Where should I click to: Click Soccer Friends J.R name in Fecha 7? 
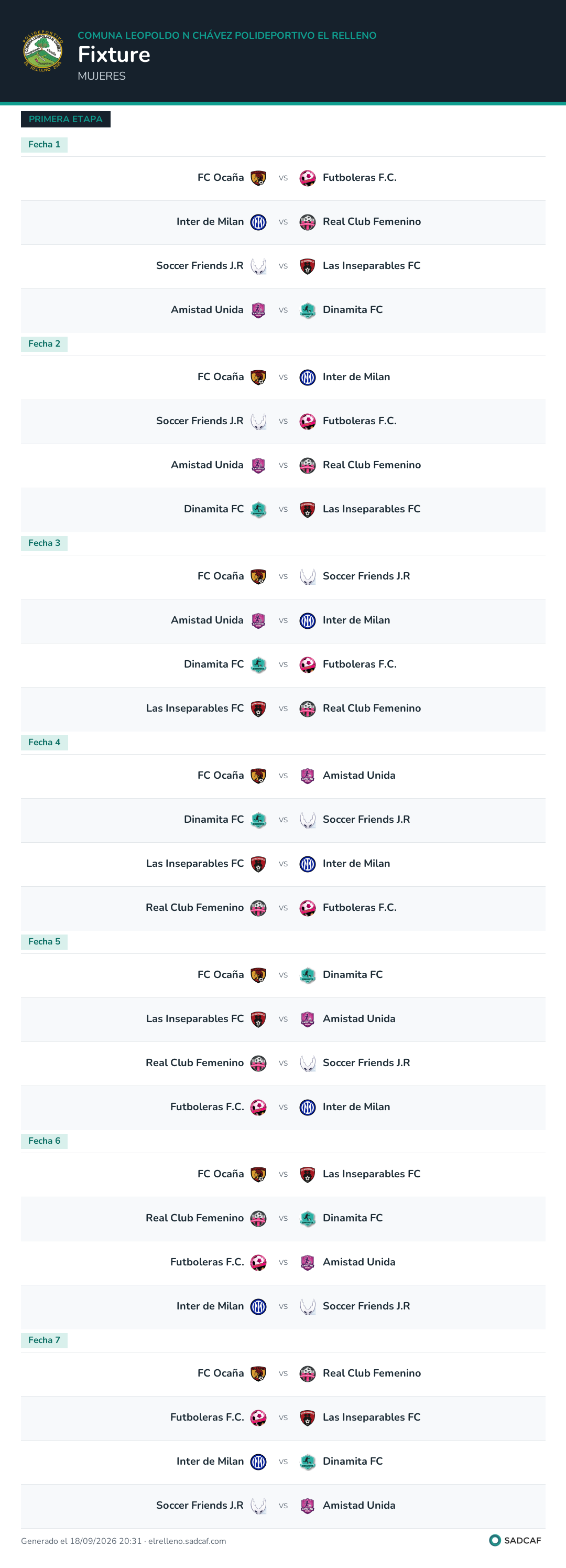pyautogui.click(x=200, y=1505)
